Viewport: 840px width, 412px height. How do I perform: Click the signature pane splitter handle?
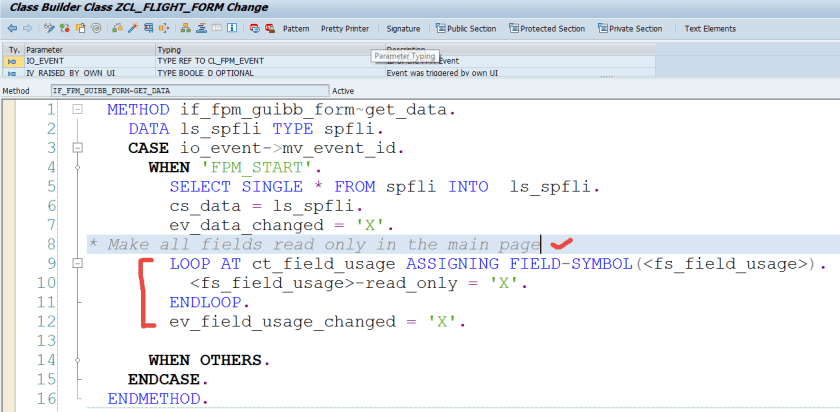pyautogui.click(x=605, y=77)
